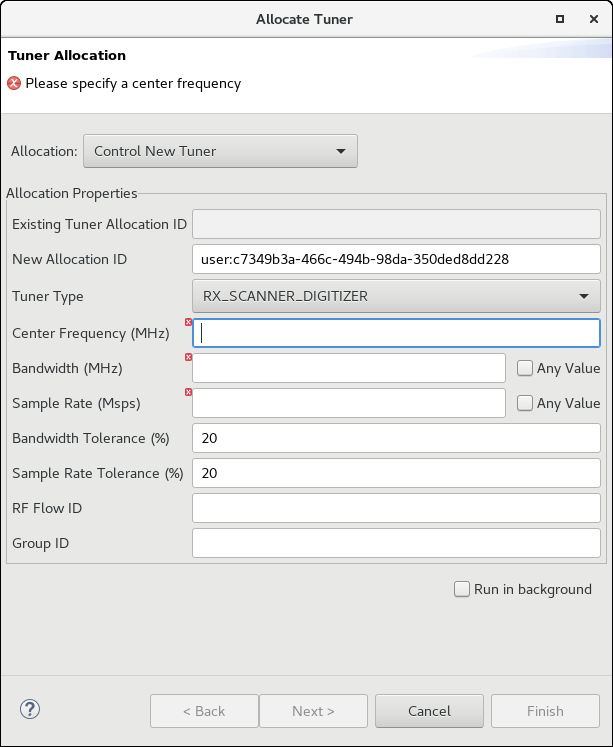613x747 pixels.
Task: Expand the Tuner Type dropdown
Action: click(x=395, y=296)
